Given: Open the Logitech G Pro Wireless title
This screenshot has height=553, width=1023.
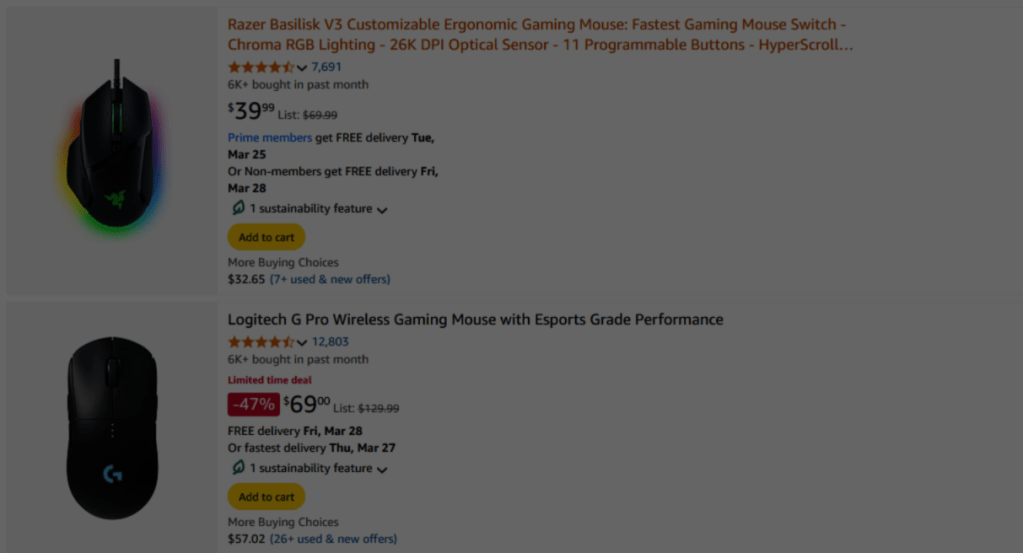Looking at the screenshot, I should click(475, 320).
